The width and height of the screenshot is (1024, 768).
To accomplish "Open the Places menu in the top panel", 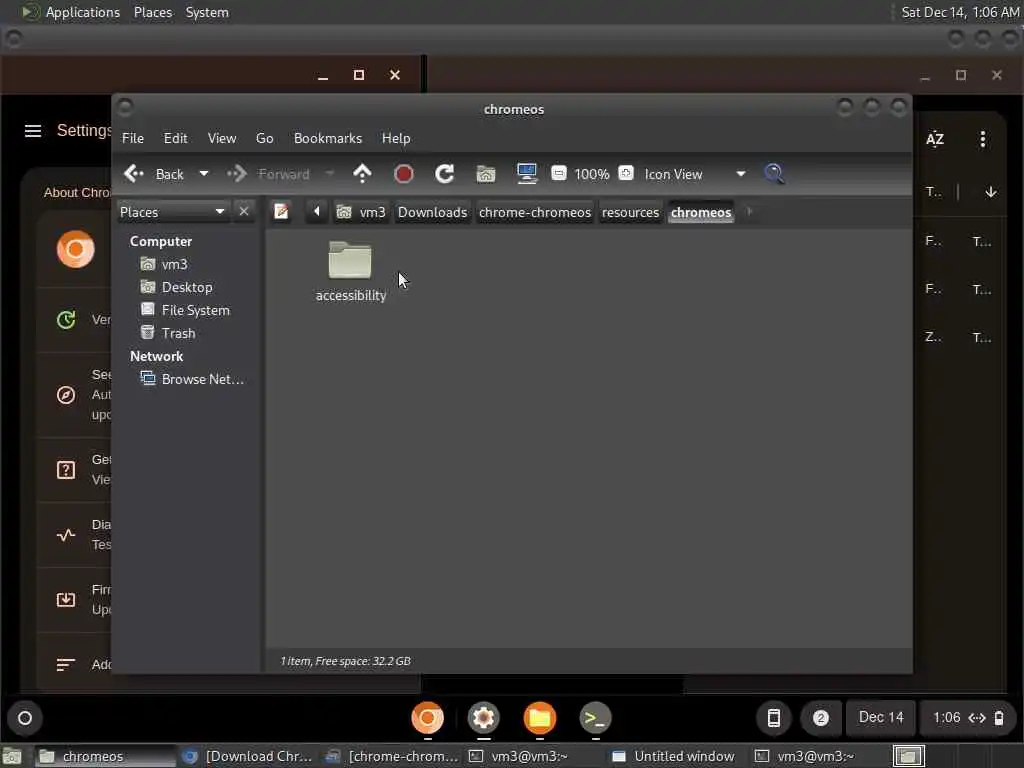I will (x=153, y=12).
